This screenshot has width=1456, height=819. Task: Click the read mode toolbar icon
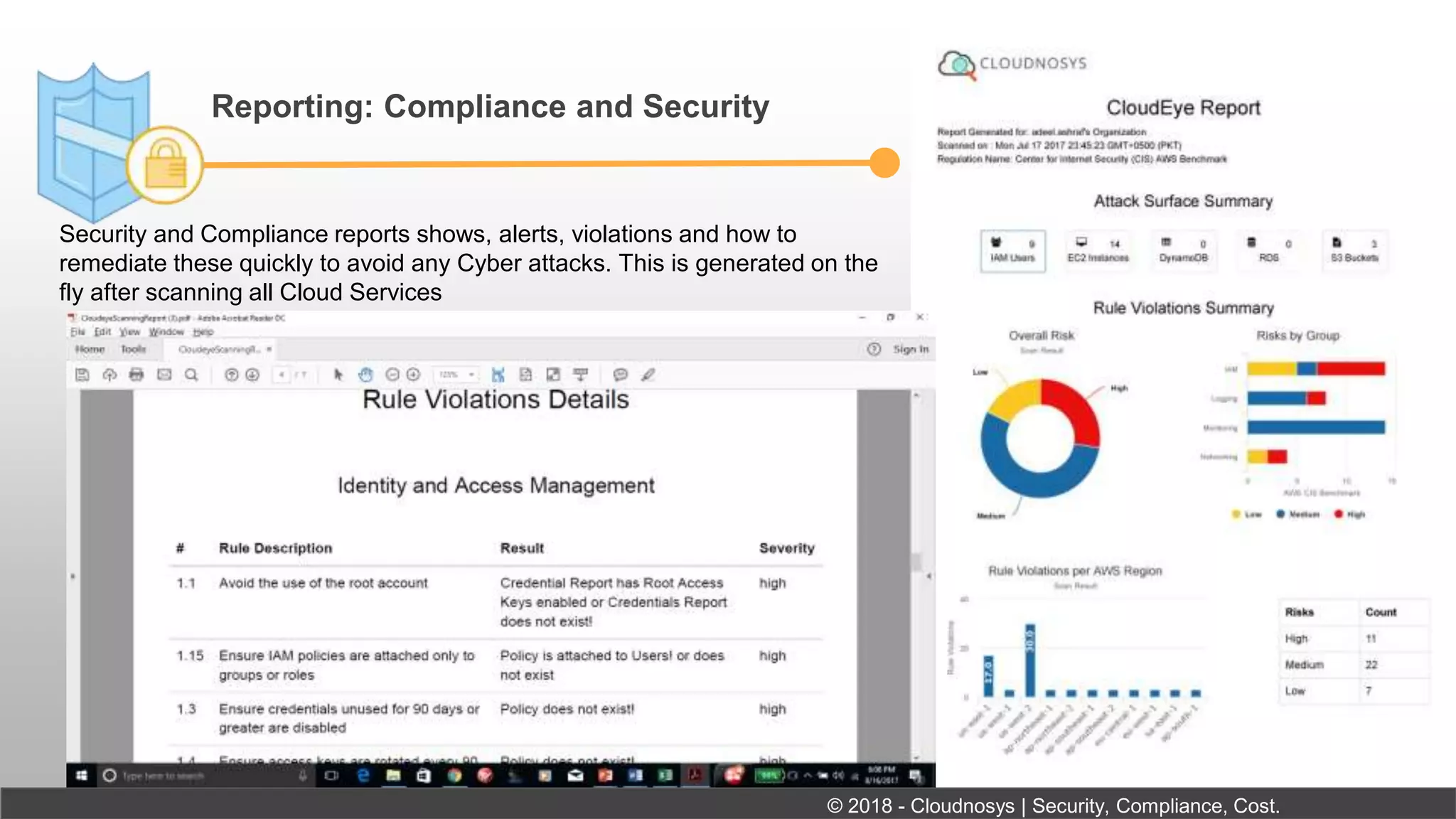pos(581,375)
